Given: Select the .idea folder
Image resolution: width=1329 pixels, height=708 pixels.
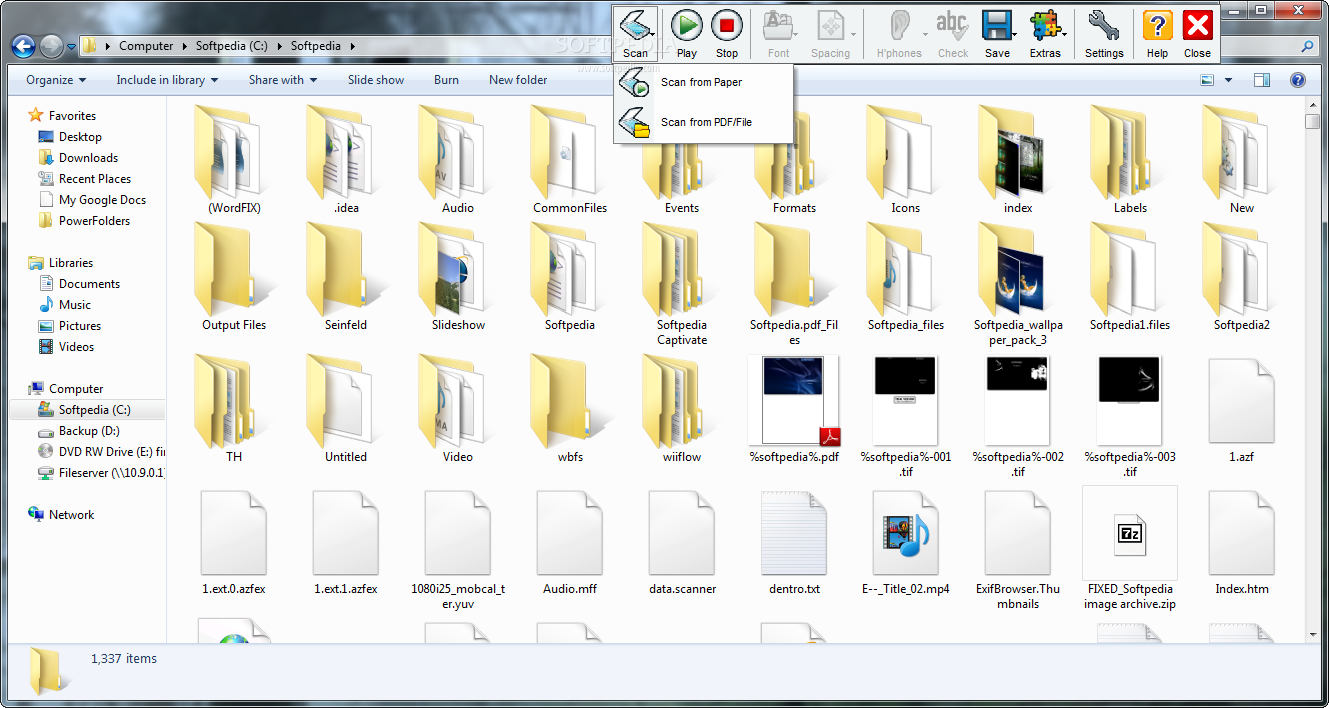Looking at the screenshot, I should (x=346, y=160).
